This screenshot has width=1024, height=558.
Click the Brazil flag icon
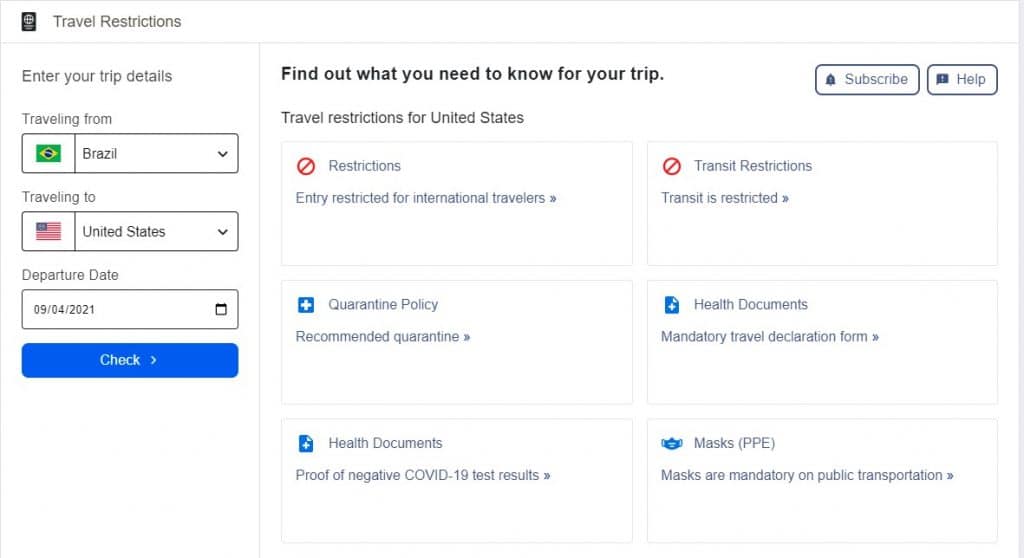coord(48,154)
